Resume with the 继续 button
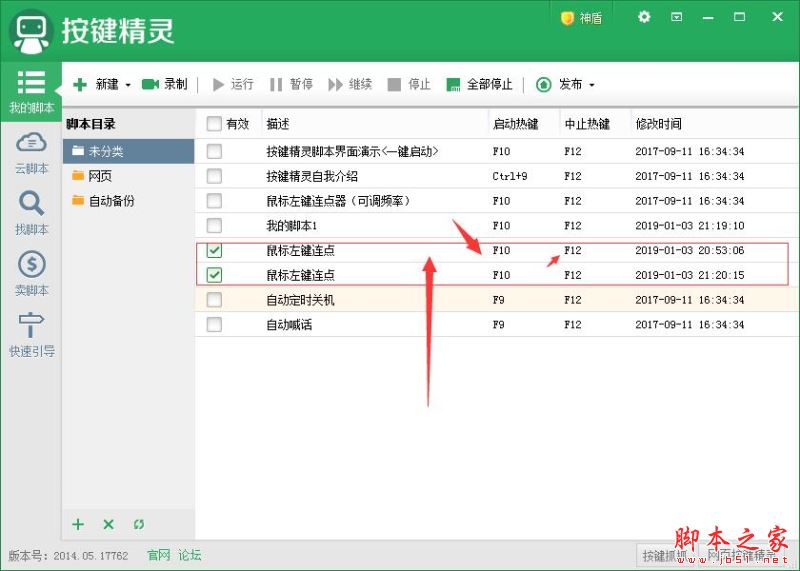The image size is (800, 571). 350,84
